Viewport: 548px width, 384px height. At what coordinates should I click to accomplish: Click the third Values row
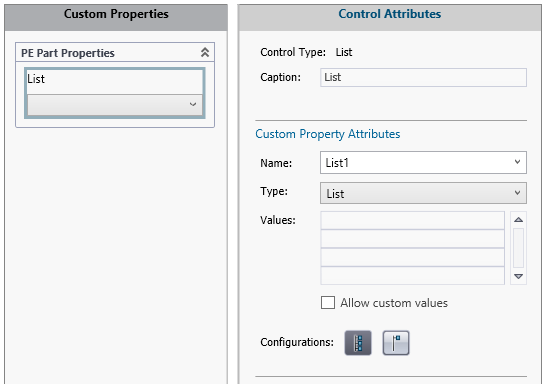(412, 257)
